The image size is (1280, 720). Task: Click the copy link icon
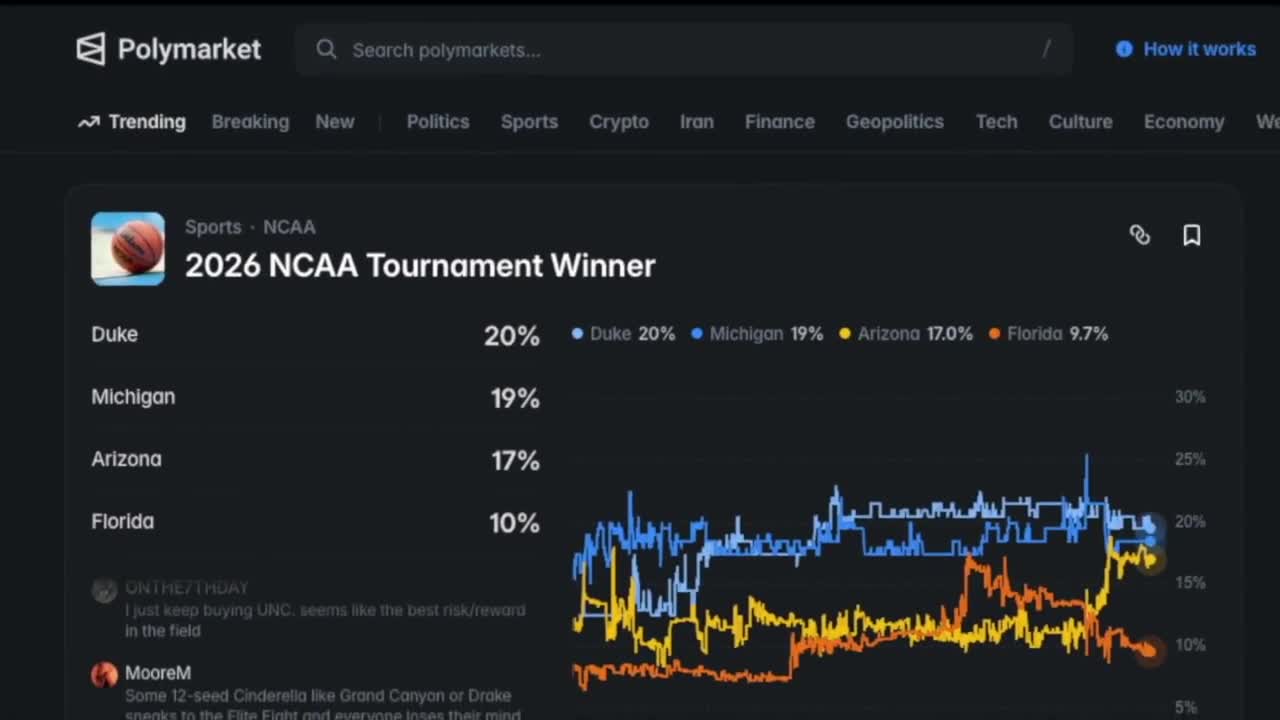point(1140,235)
